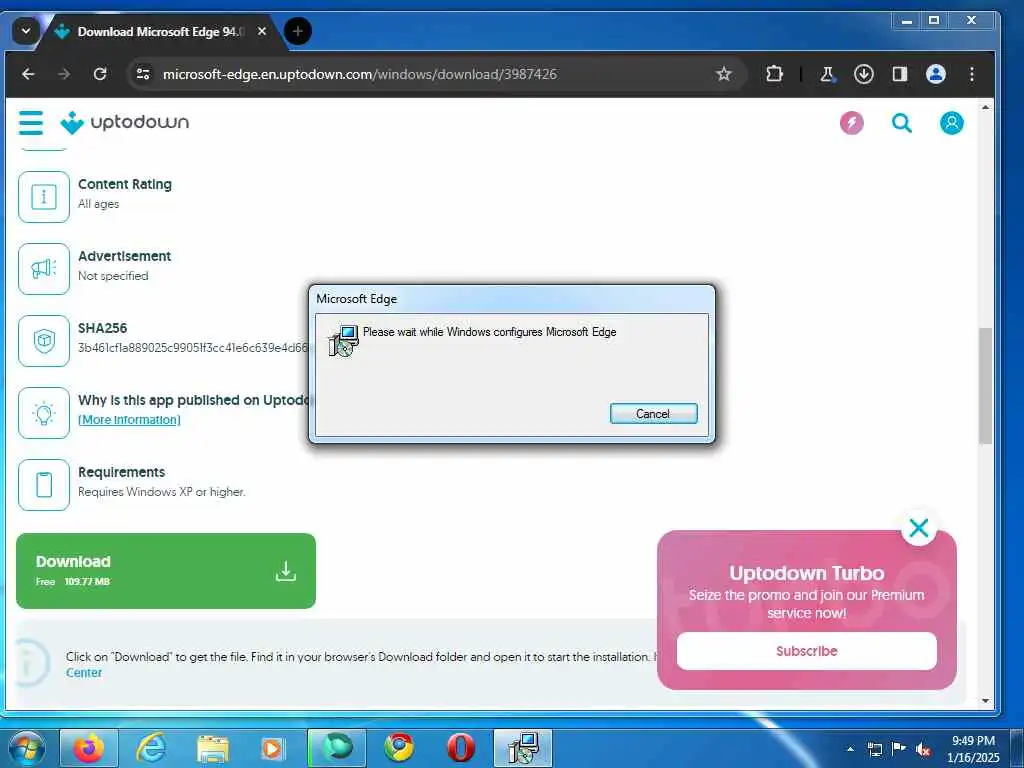Open the Center help link

click(x=84, y=673)
